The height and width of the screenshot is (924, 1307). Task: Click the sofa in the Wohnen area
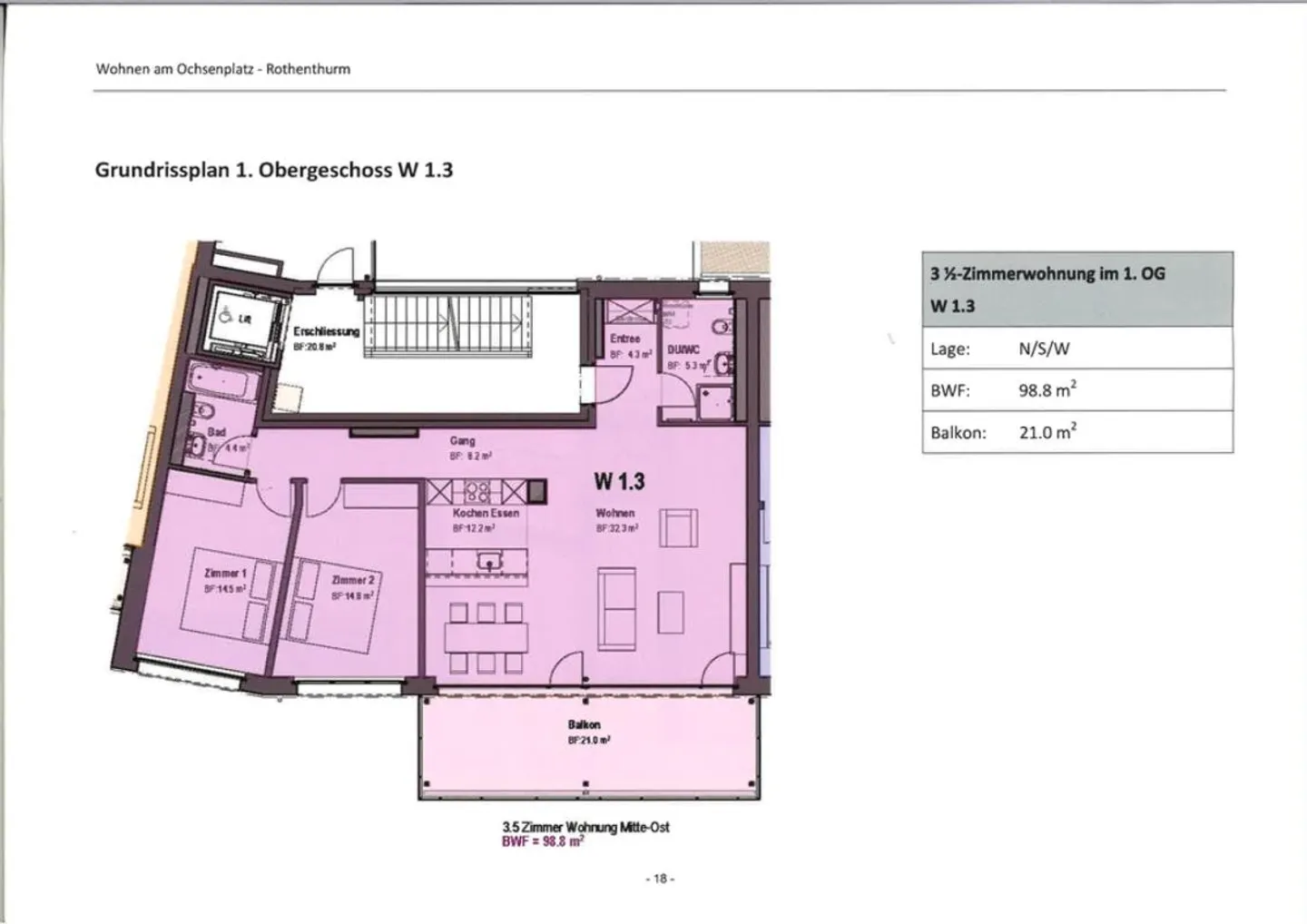coord(617,608)
